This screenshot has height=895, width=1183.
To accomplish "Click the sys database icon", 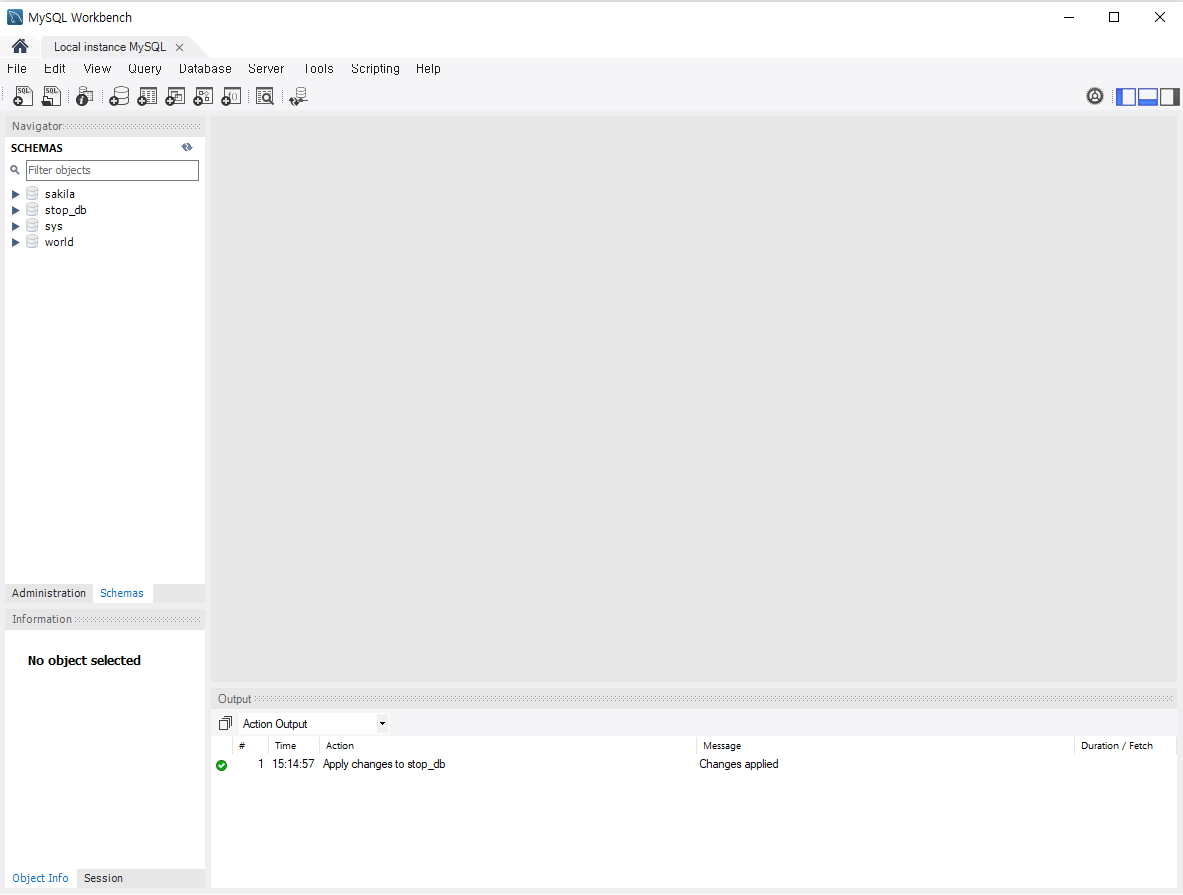I will click(32, 226).
